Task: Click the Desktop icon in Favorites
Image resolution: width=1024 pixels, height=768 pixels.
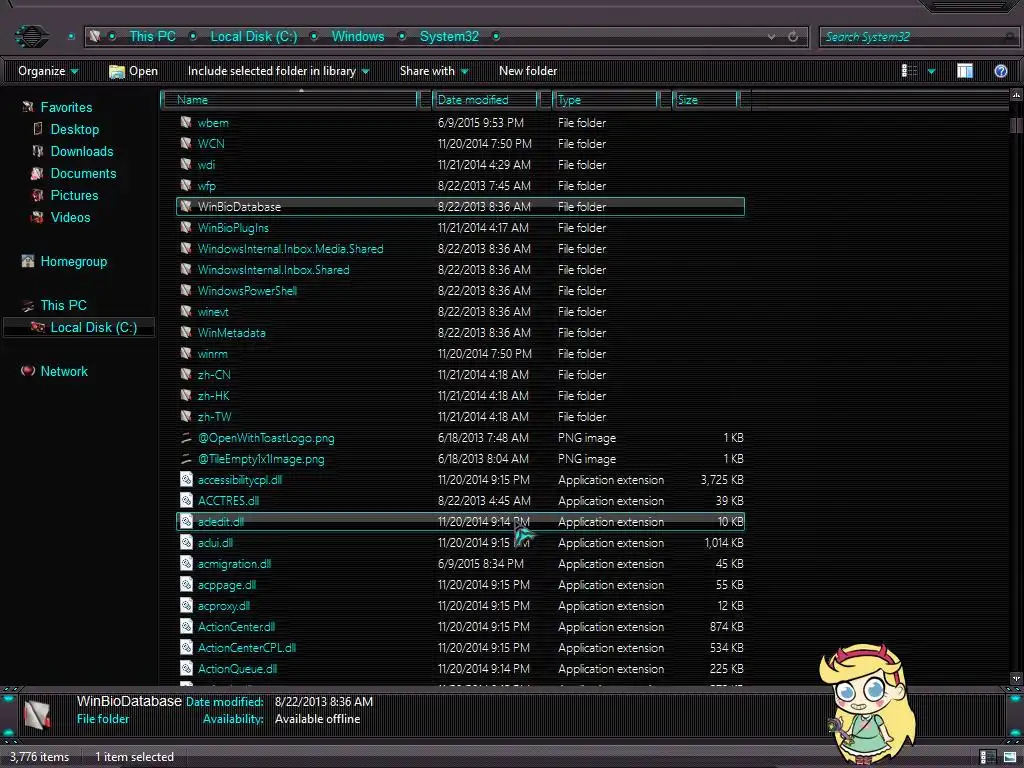Action: [x=38, y=129]
